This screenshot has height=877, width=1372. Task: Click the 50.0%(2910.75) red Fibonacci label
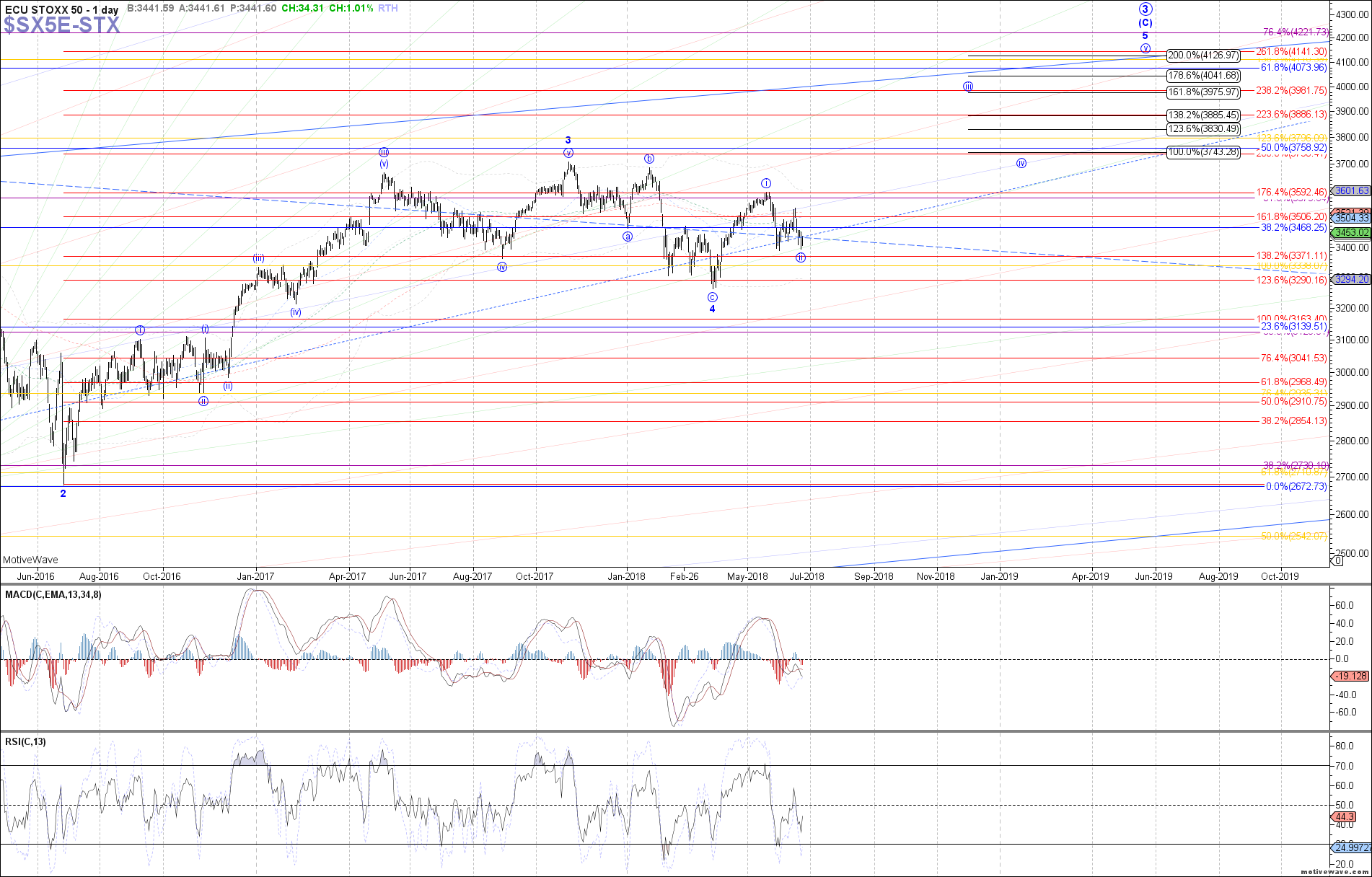pos(1293,402)
